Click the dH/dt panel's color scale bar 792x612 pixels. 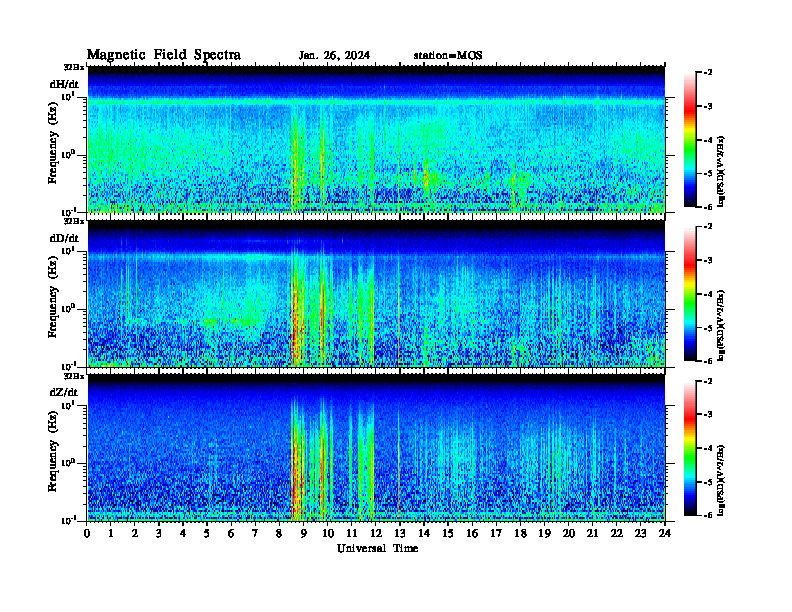pyautogui.click(x=690, y=140)
